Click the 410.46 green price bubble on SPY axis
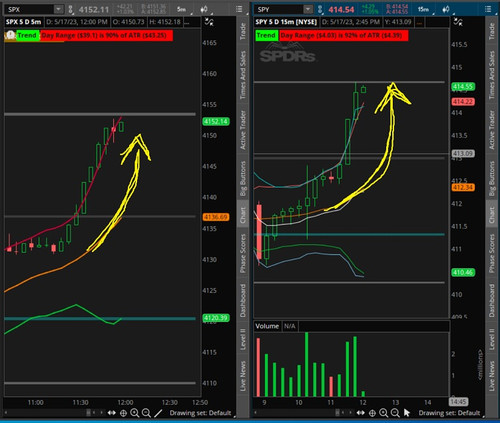Viewport: 500px width, 423px height. pyautogui.click(x=463, y=273)
